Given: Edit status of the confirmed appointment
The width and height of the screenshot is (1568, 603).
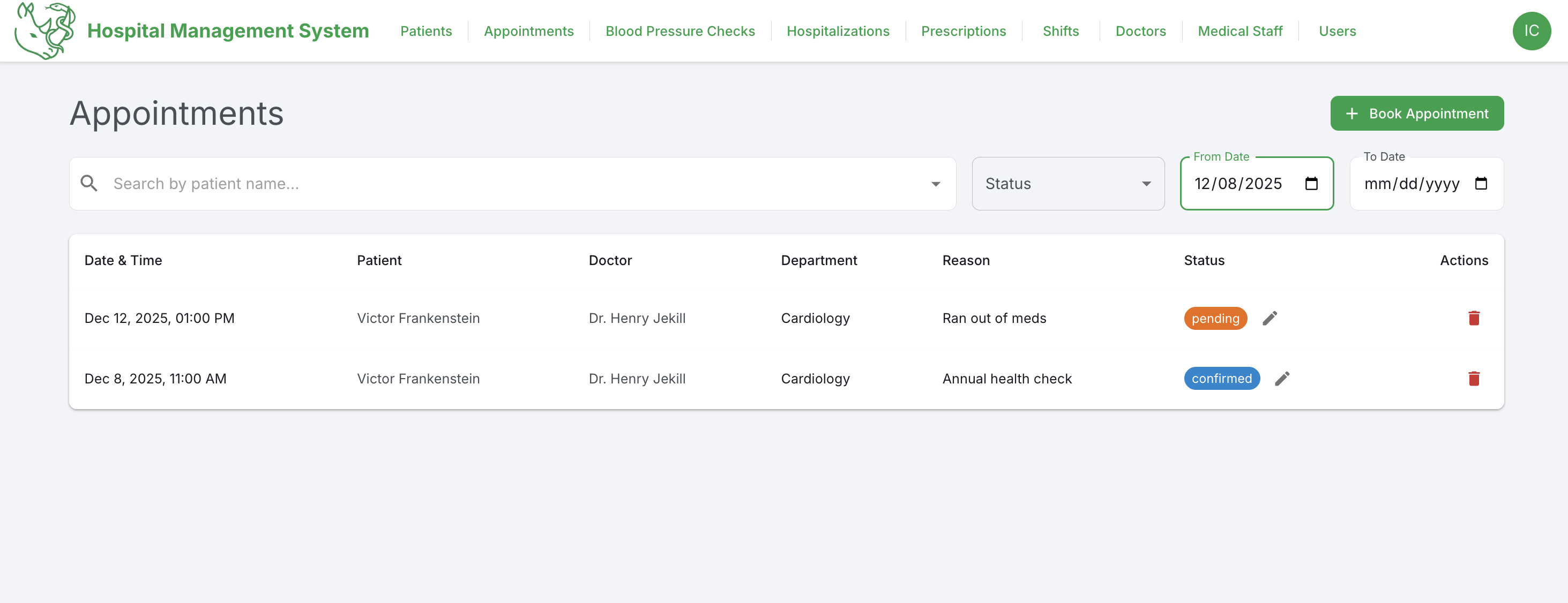Looking at the screenshot, I should coord(1281,379).
